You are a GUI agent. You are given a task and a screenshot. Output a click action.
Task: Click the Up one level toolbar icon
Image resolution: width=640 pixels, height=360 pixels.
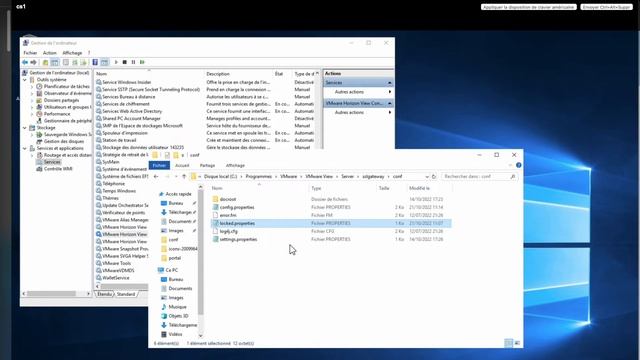pos(45,62)
